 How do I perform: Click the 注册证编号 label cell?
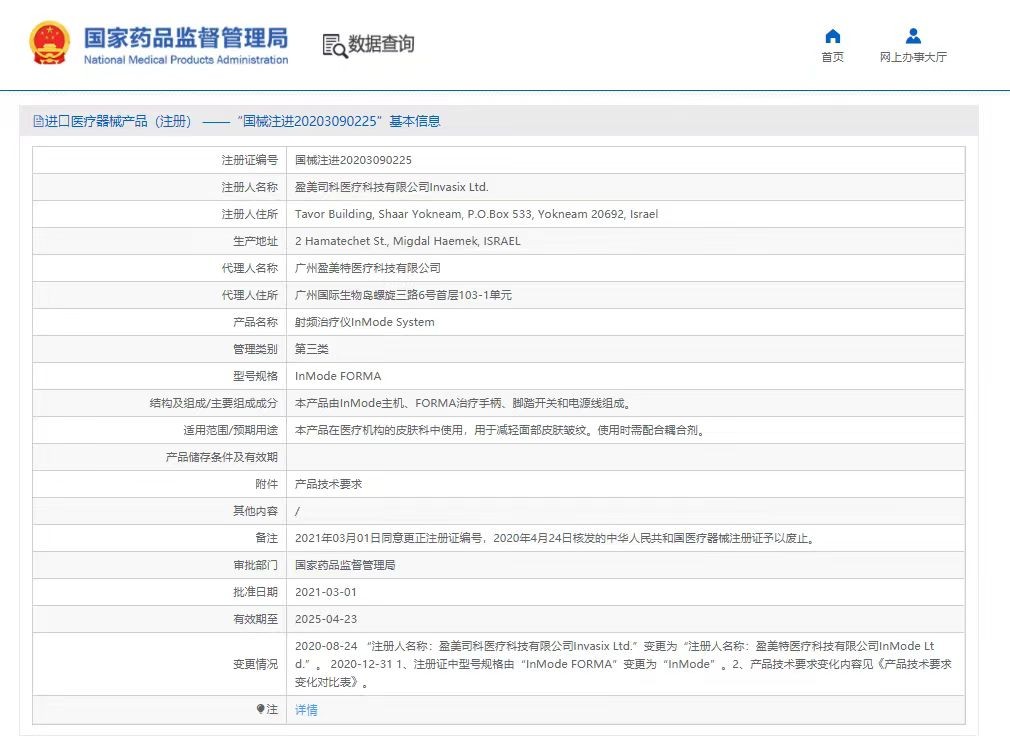(249, 160)
